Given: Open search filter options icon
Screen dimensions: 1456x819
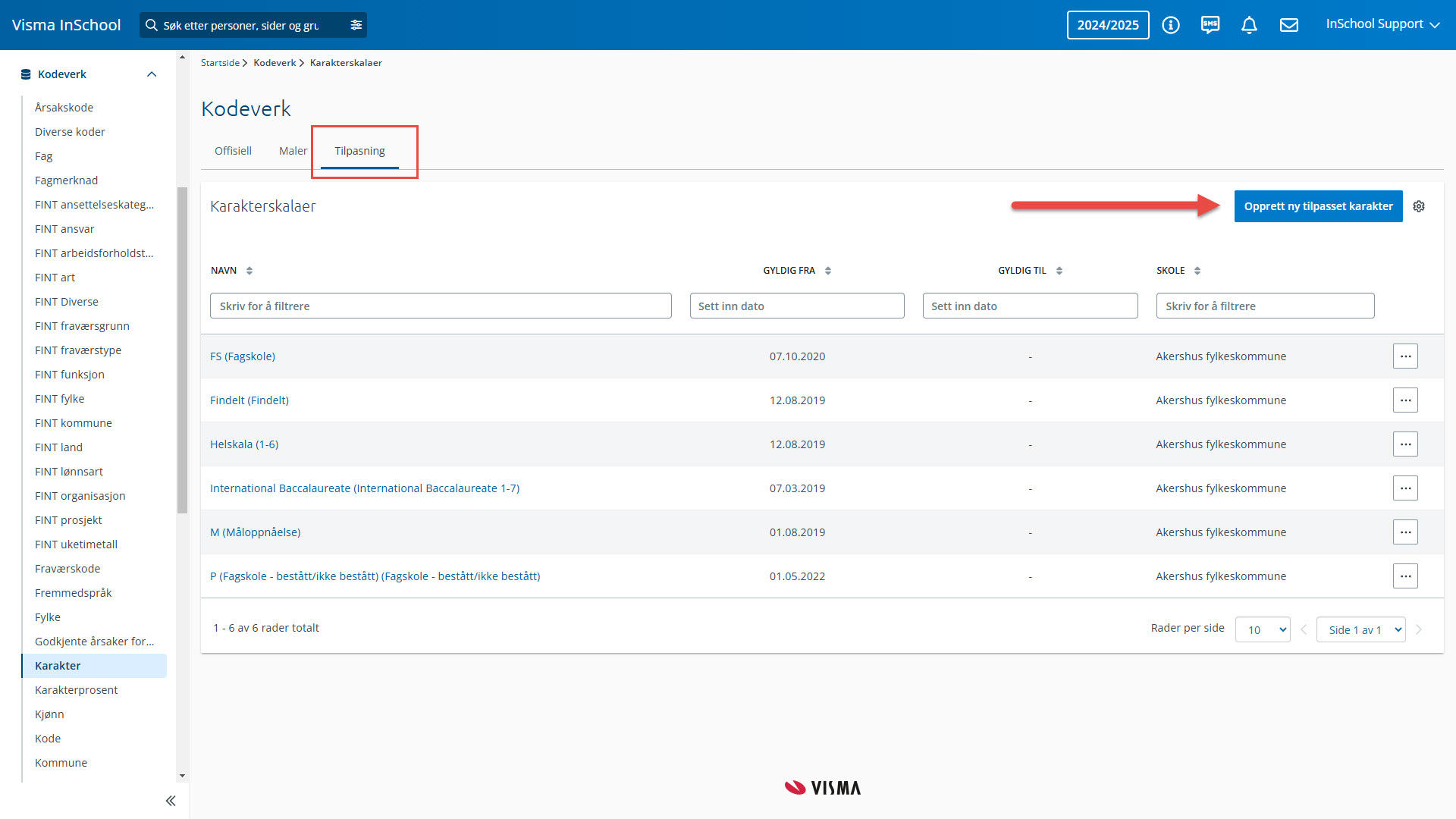Looking at the screenshot, I should (356, 25).
